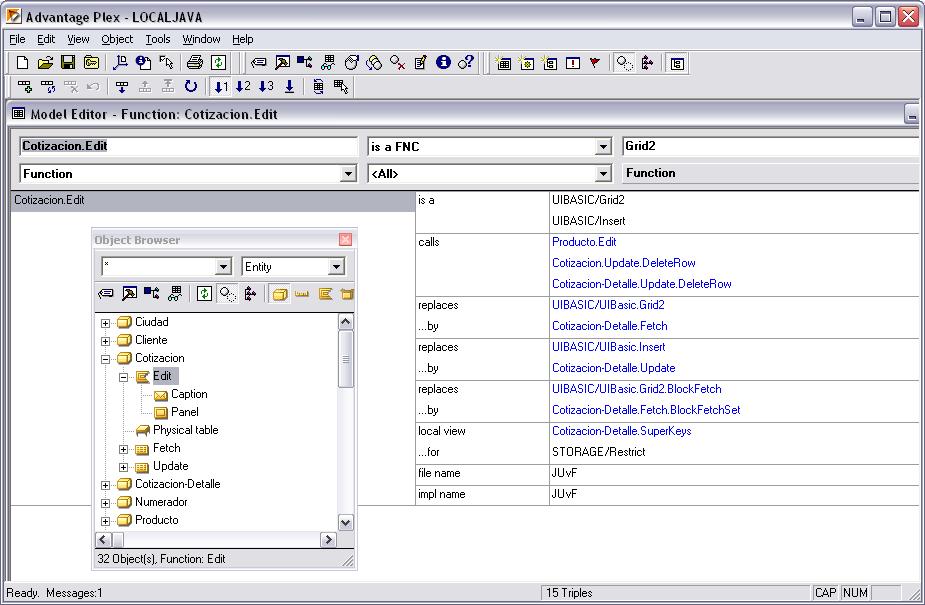Click the folder with key icon
Viewport: 925px width, 605px height.
click(x=91, y=63)
